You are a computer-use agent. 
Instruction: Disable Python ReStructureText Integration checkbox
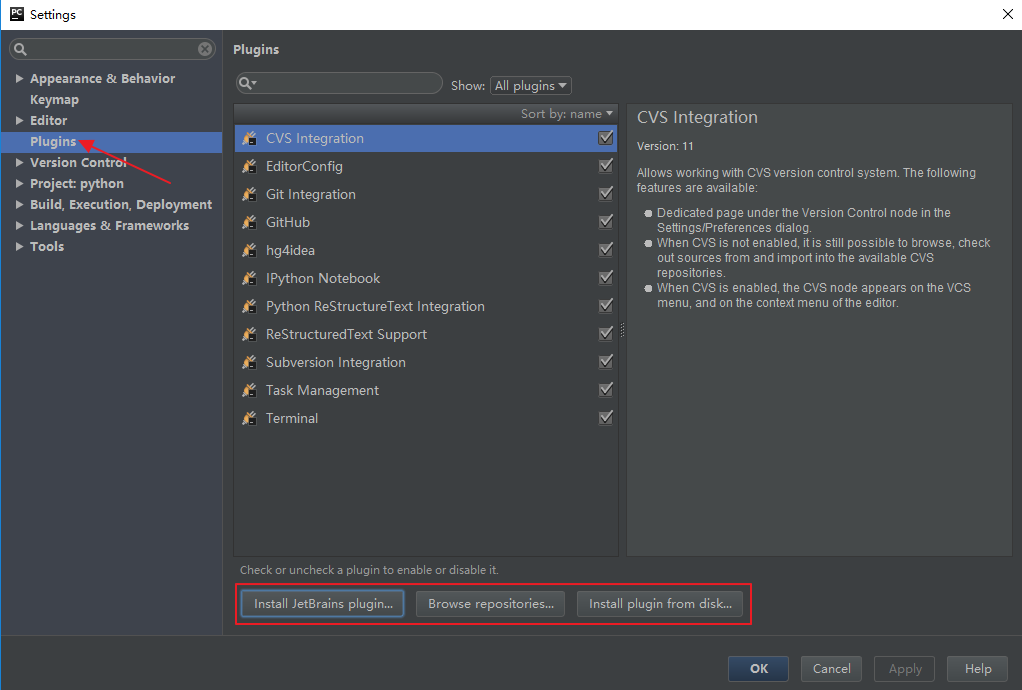point(606,306)
